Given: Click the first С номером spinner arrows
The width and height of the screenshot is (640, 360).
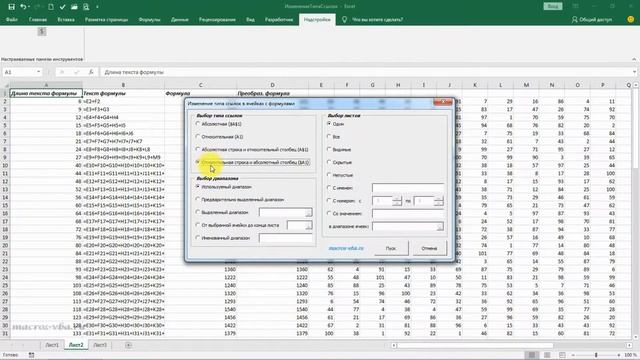Looking at the screenshot, I should pos(397,201).
